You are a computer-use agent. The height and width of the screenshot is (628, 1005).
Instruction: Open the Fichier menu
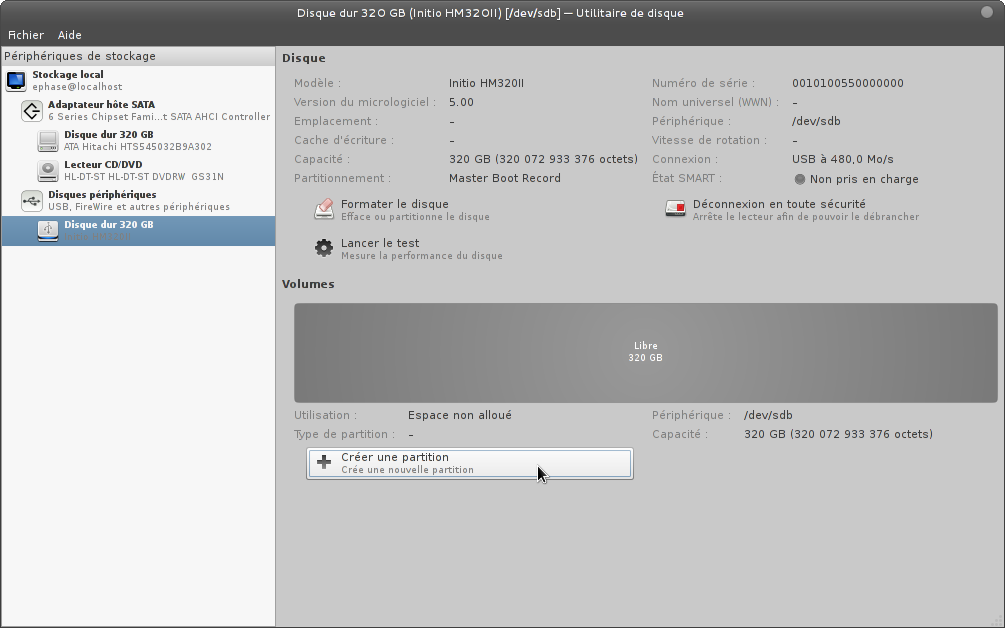[26, 35]
